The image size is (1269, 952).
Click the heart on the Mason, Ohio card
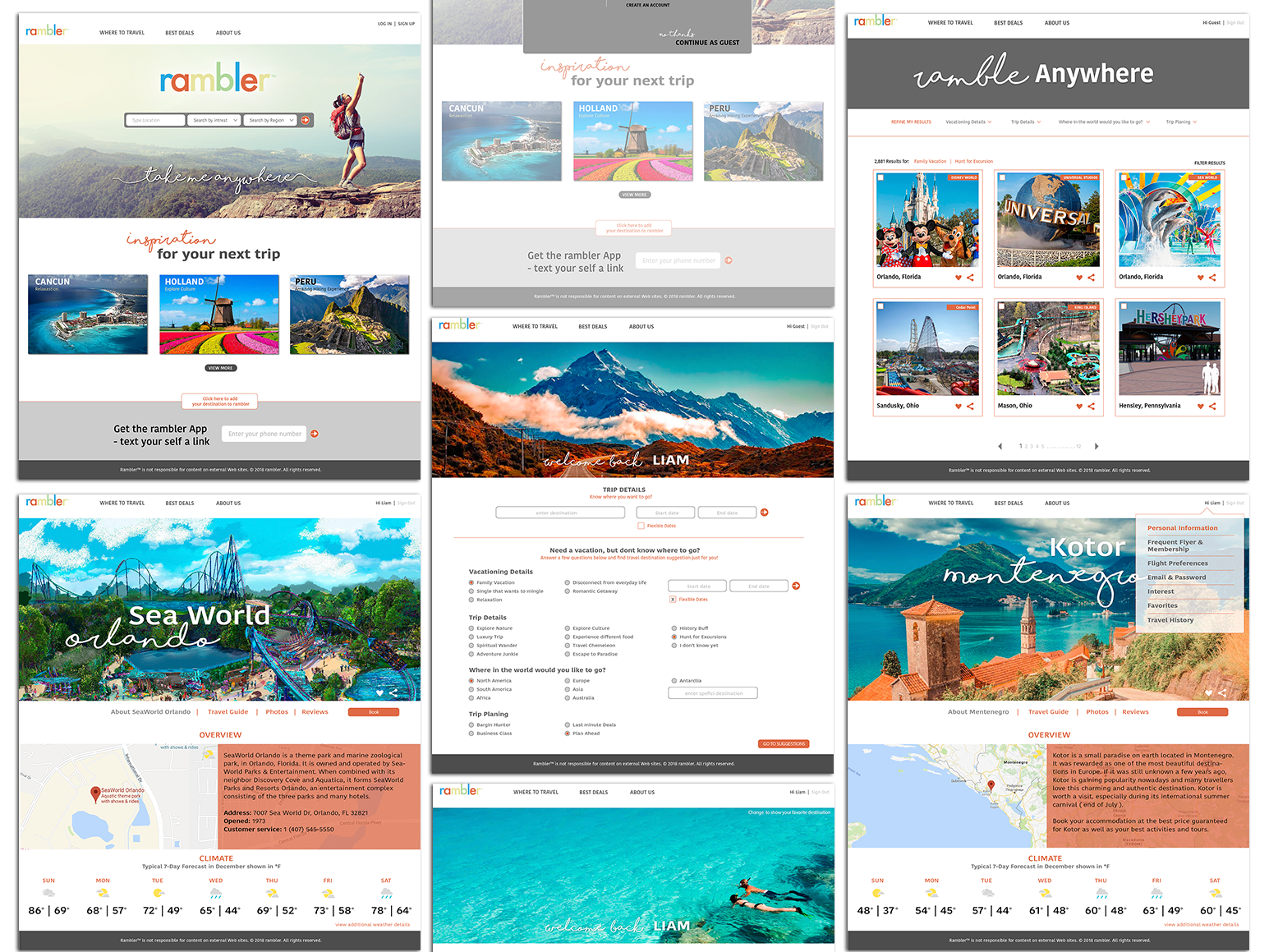point(1079,406)
